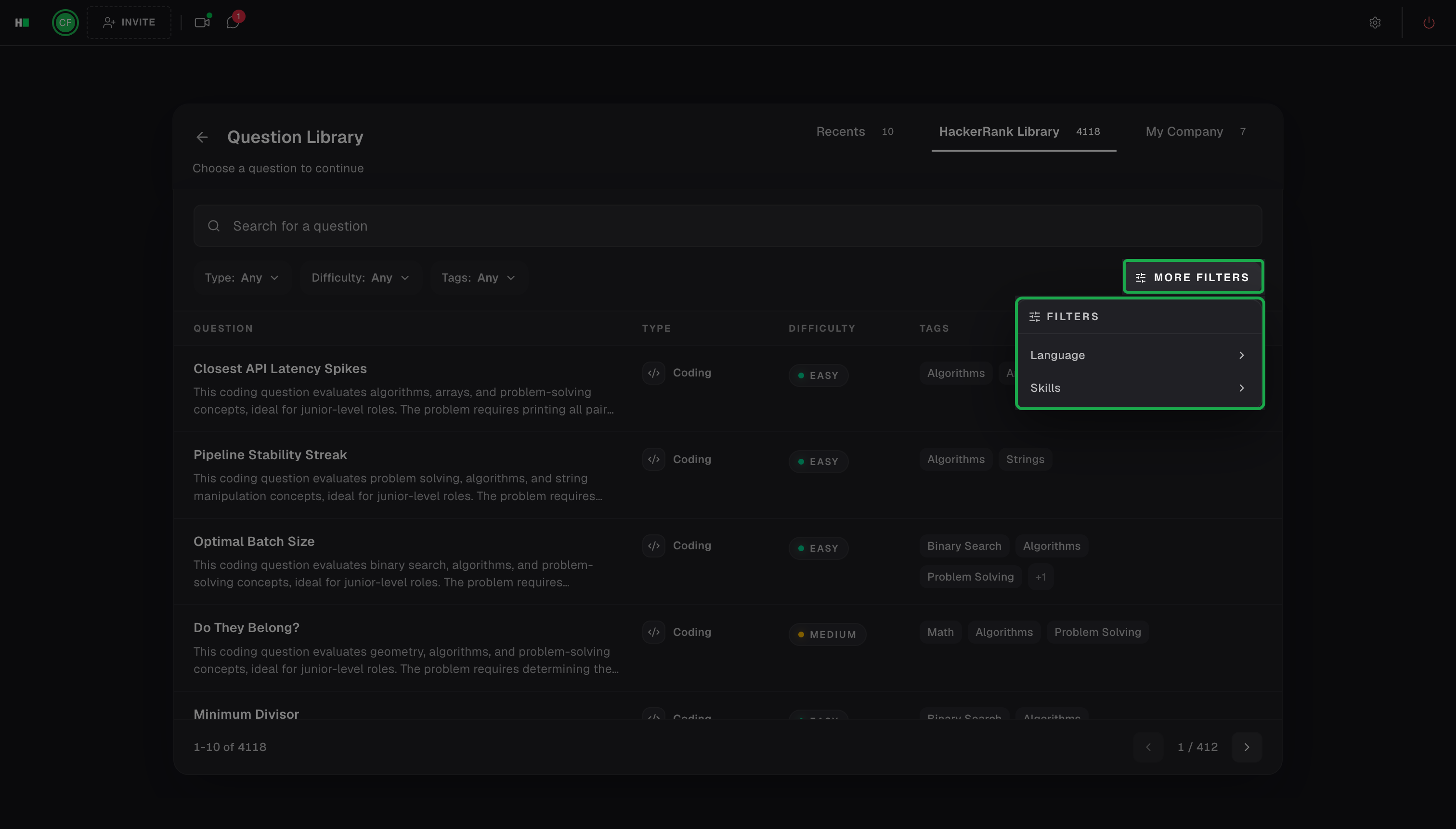
Task: Start a video call via camera icon
Action: click(x=202, y=23)
